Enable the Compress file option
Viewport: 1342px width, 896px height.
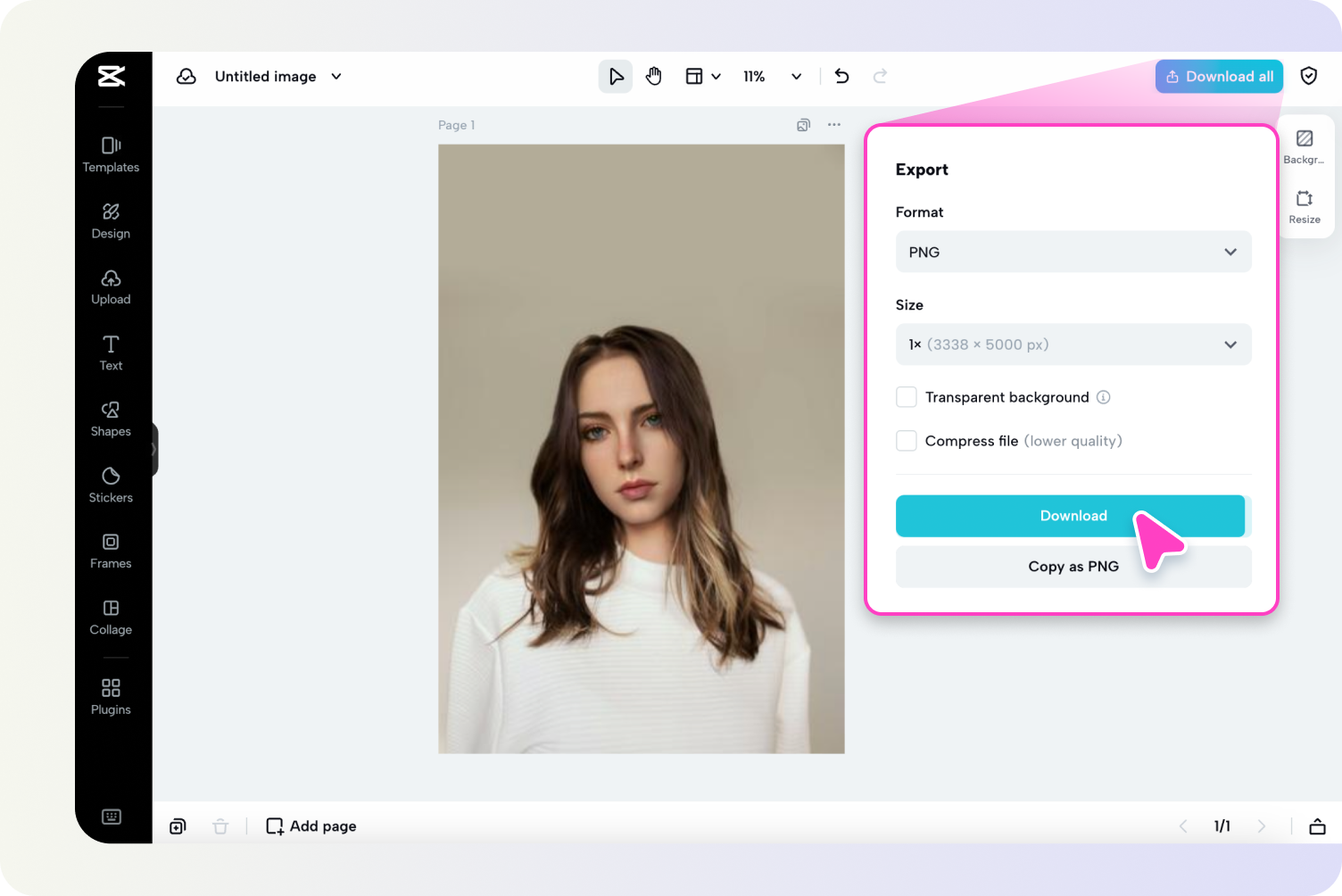[x=906, y=440]
